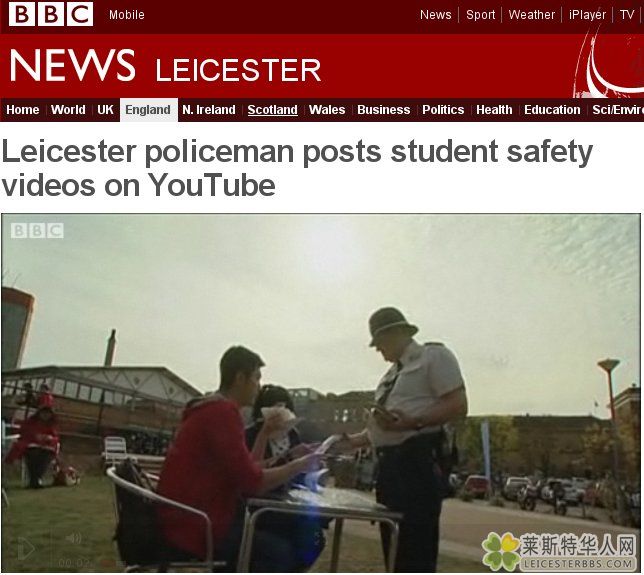Click the video thumbnail of the policeman
Viewport: 644px width, 575px height.
(321, 393)
